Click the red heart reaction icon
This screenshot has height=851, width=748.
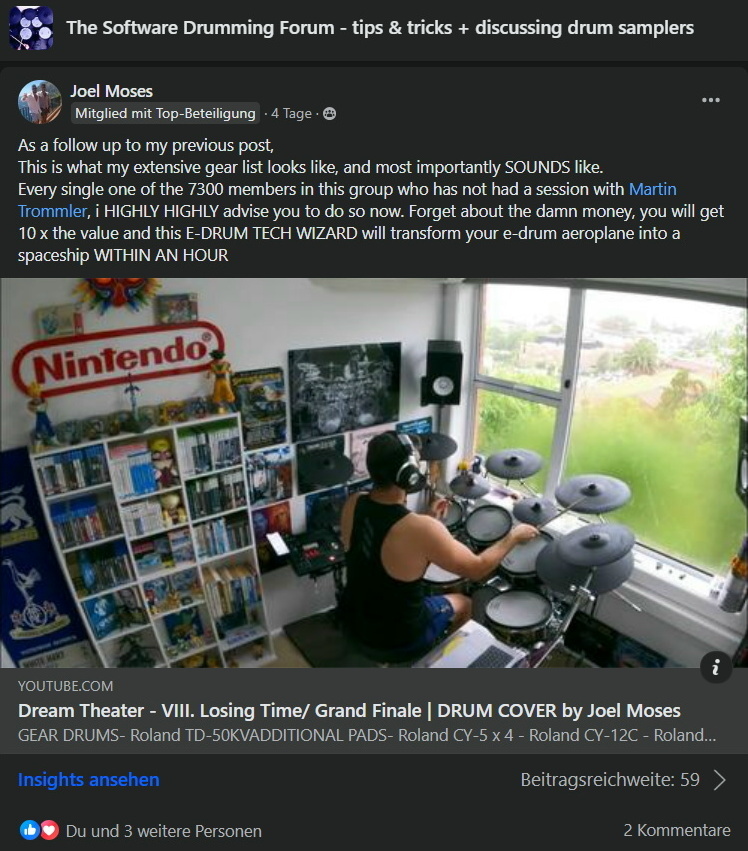tap(49, 830)
